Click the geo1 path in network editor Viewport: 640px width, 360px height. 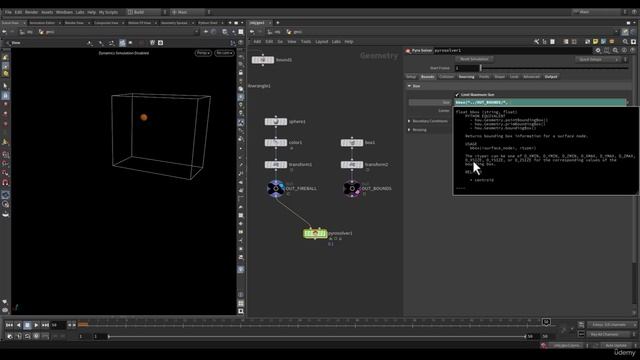point(295,32)
